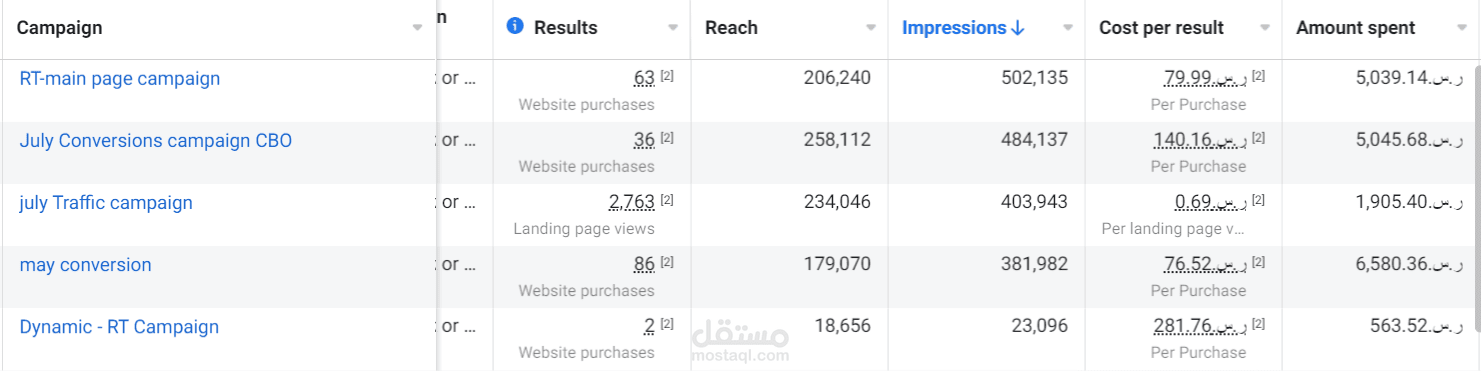
Task: Click the 0.69 cost per result value
Action: tap(1211, 202)
